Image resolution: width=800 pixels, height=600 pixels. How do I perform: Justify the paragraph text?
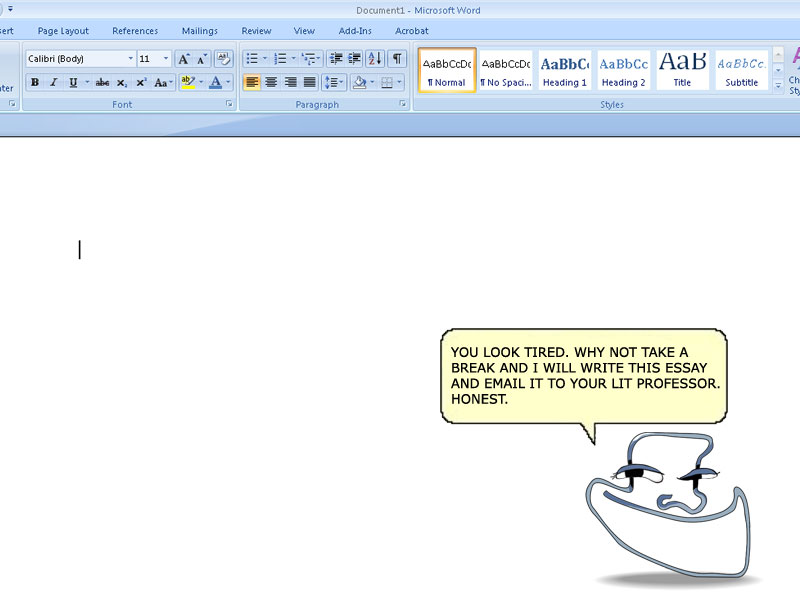(310, 82)
